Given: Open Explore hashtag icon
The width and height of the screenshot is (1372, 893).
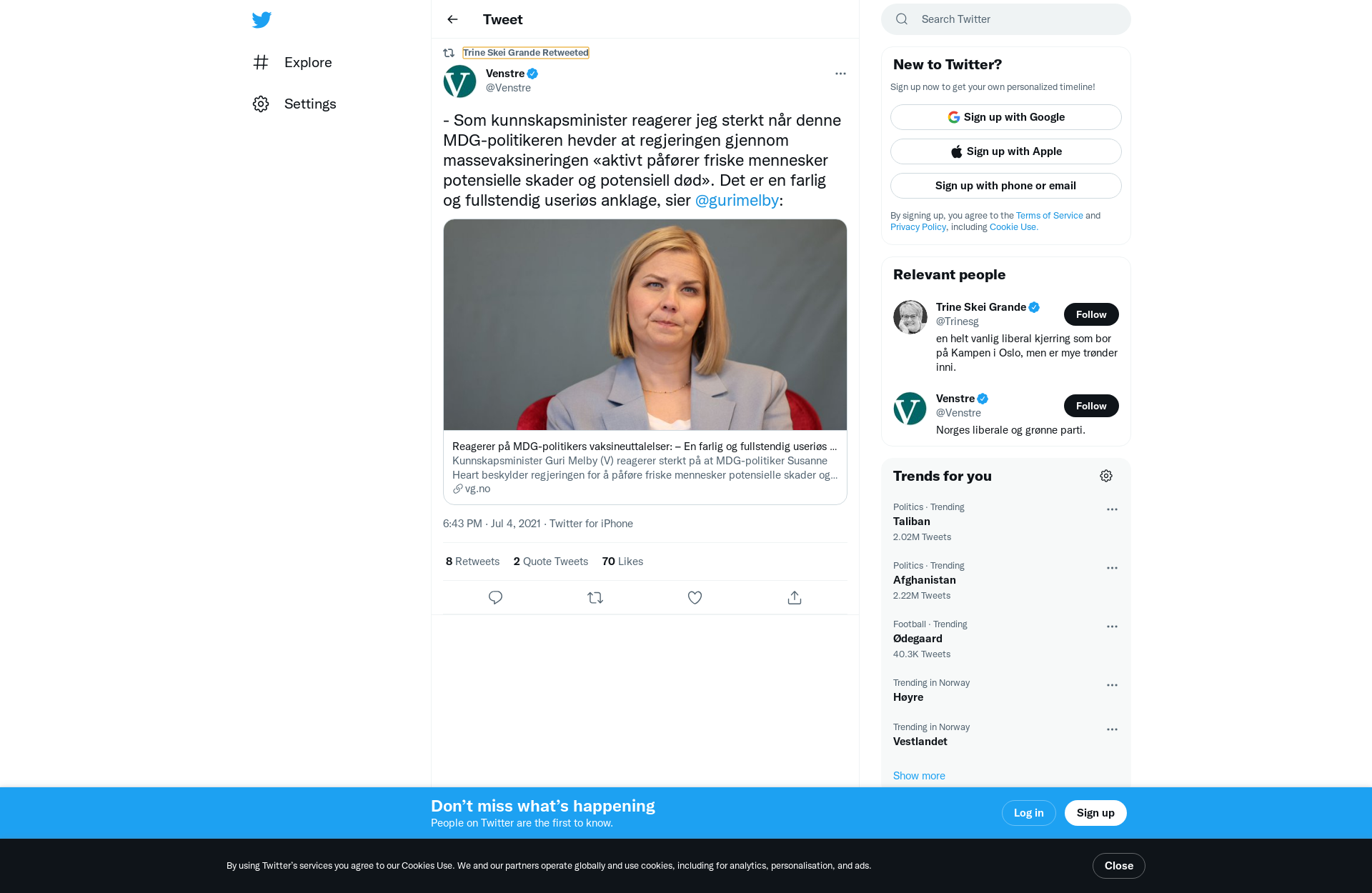Looking at the screenshot, I should pyautogui.click(x=261, y=62).
